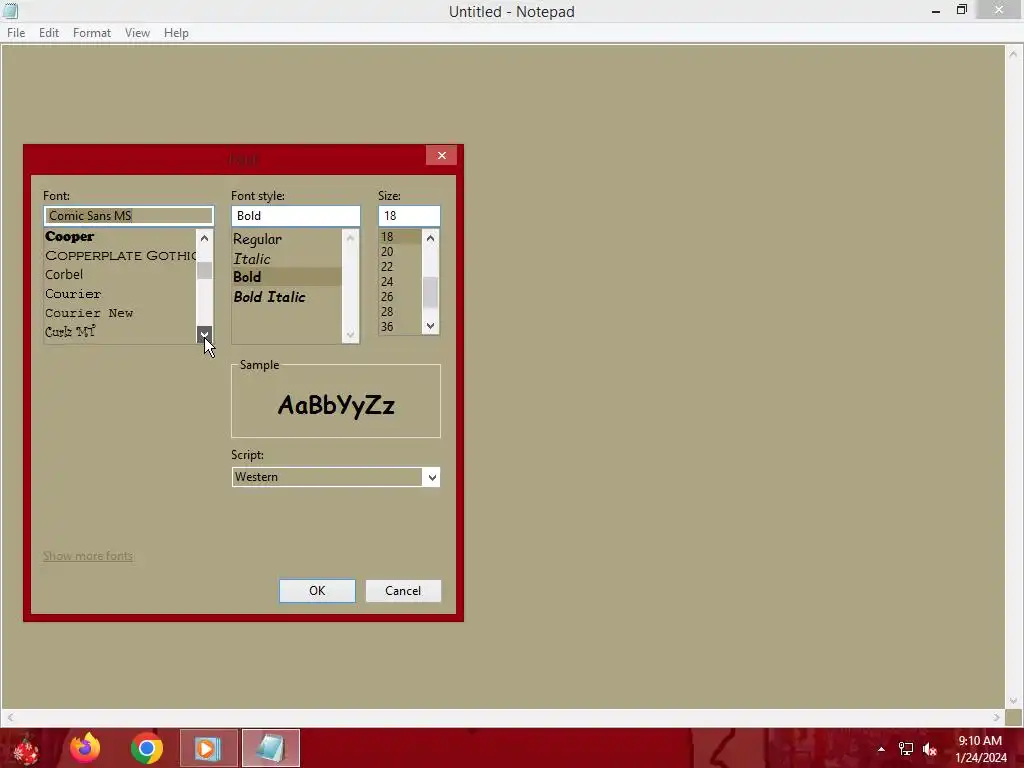Select Courier New in the font list
This screenshot has width=1024, height=768.
click(120, 313)
